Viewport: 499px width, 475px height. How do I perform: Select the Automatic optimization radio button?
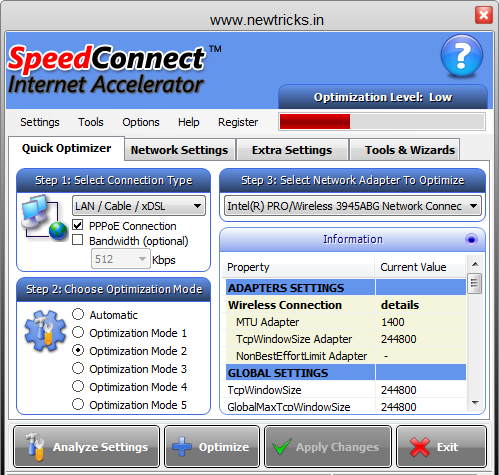78,314
